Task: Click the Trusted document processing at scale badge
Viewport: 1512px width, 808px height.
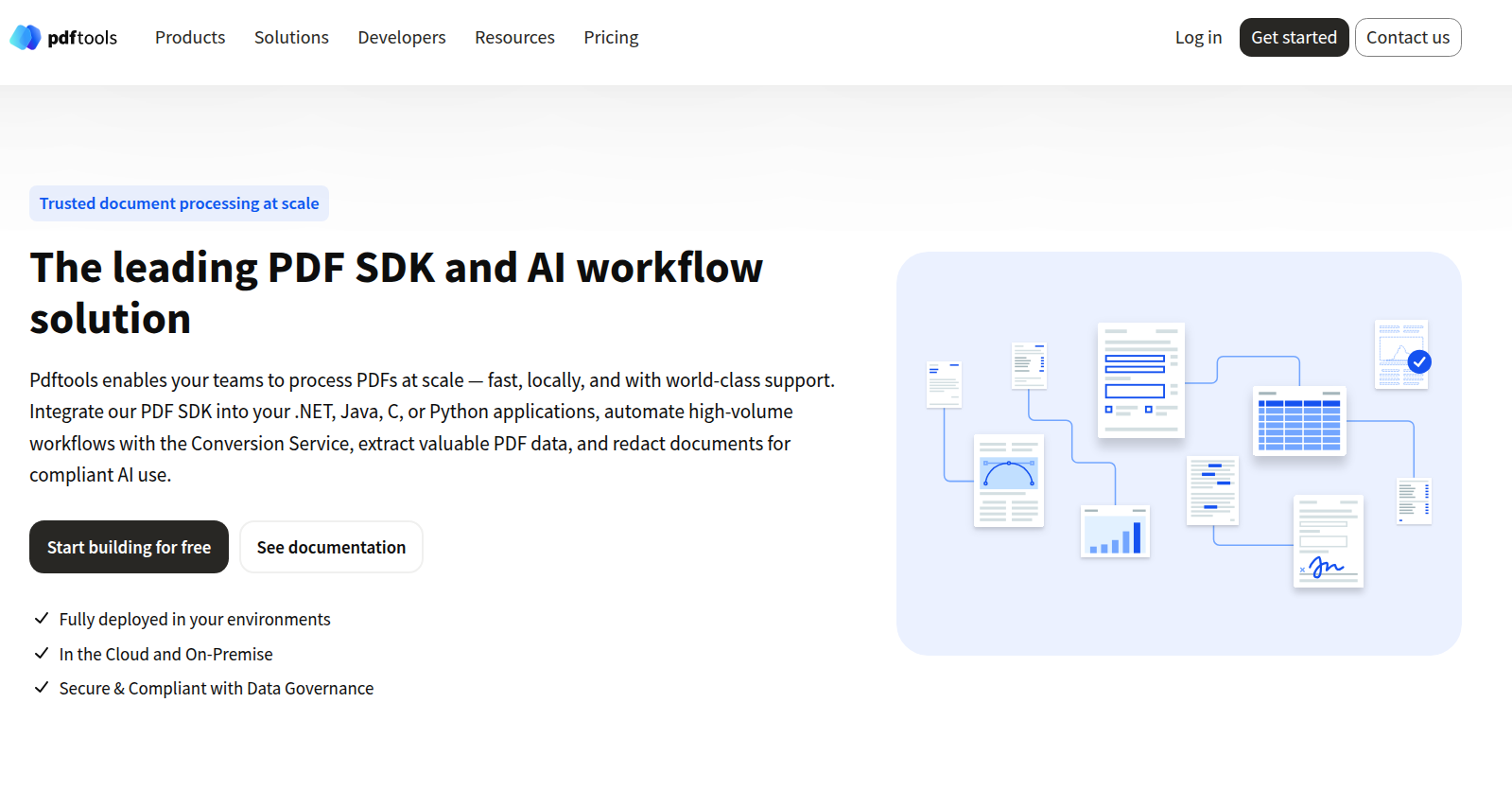Action: pyautogui.click(x=179, y=203)
